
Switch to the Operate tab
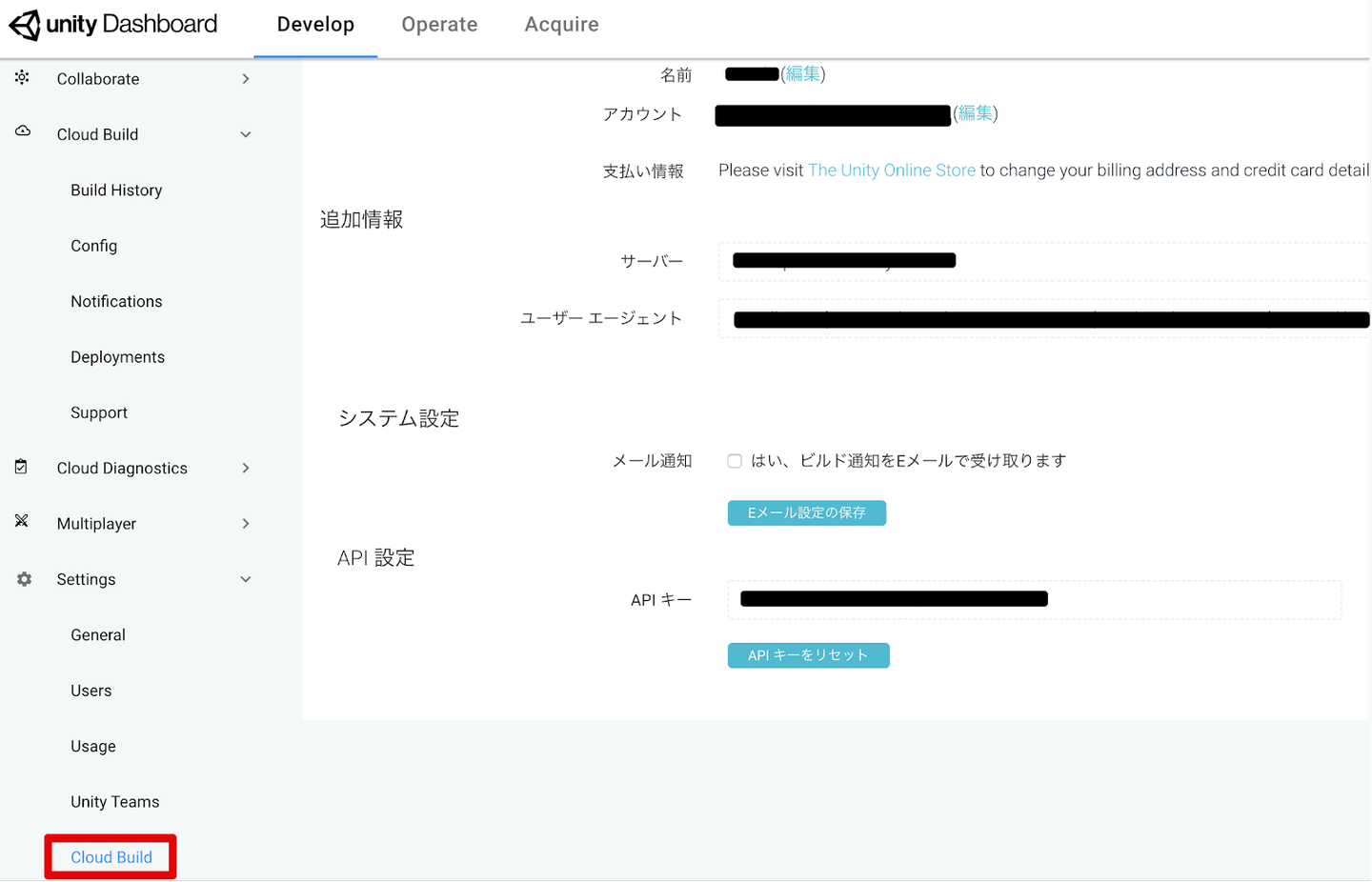(x=439, y=25)
